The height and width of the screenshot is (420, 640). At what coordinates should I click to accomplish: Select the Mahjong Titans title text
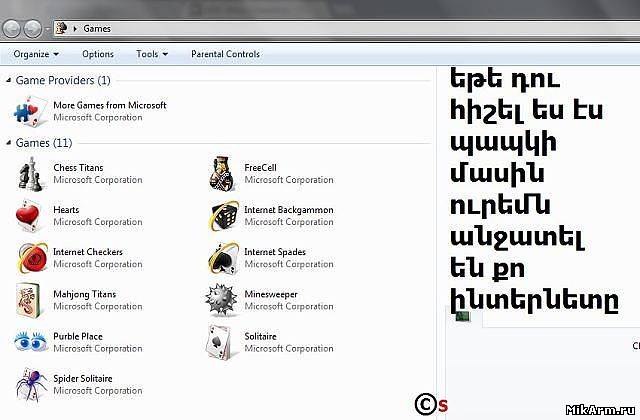coord(84,294)
